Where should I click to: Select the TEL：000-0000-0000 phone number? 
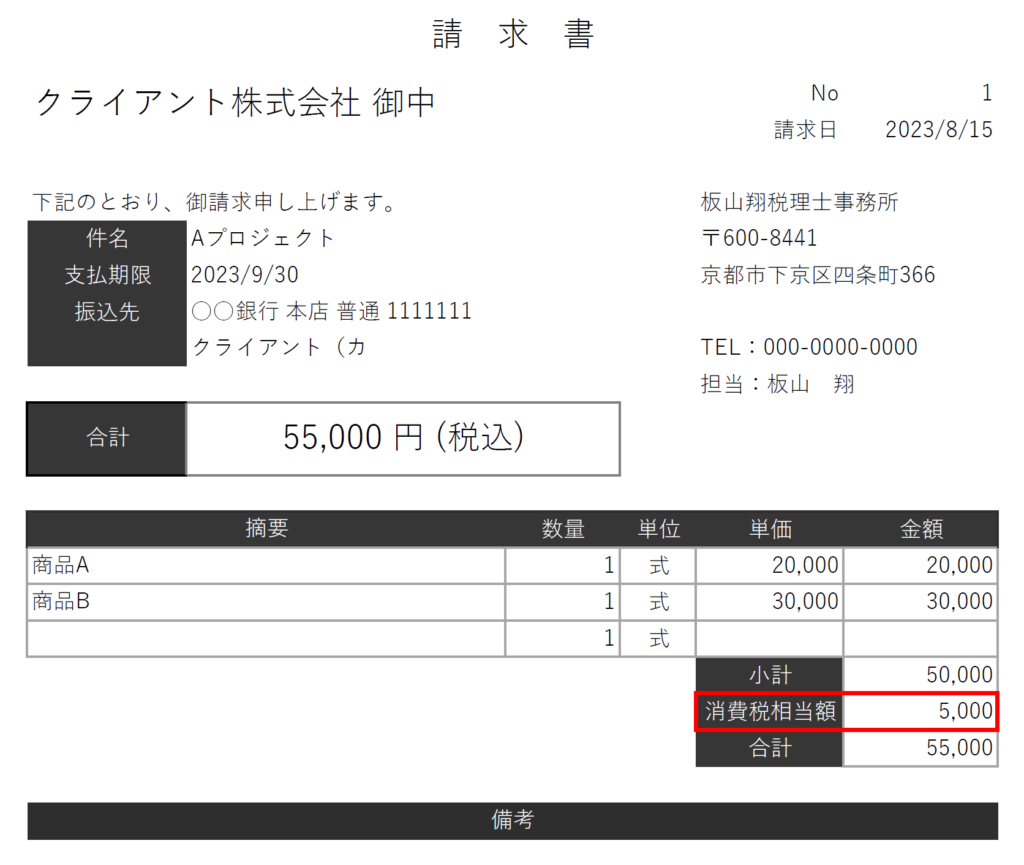tap(810, 346)
